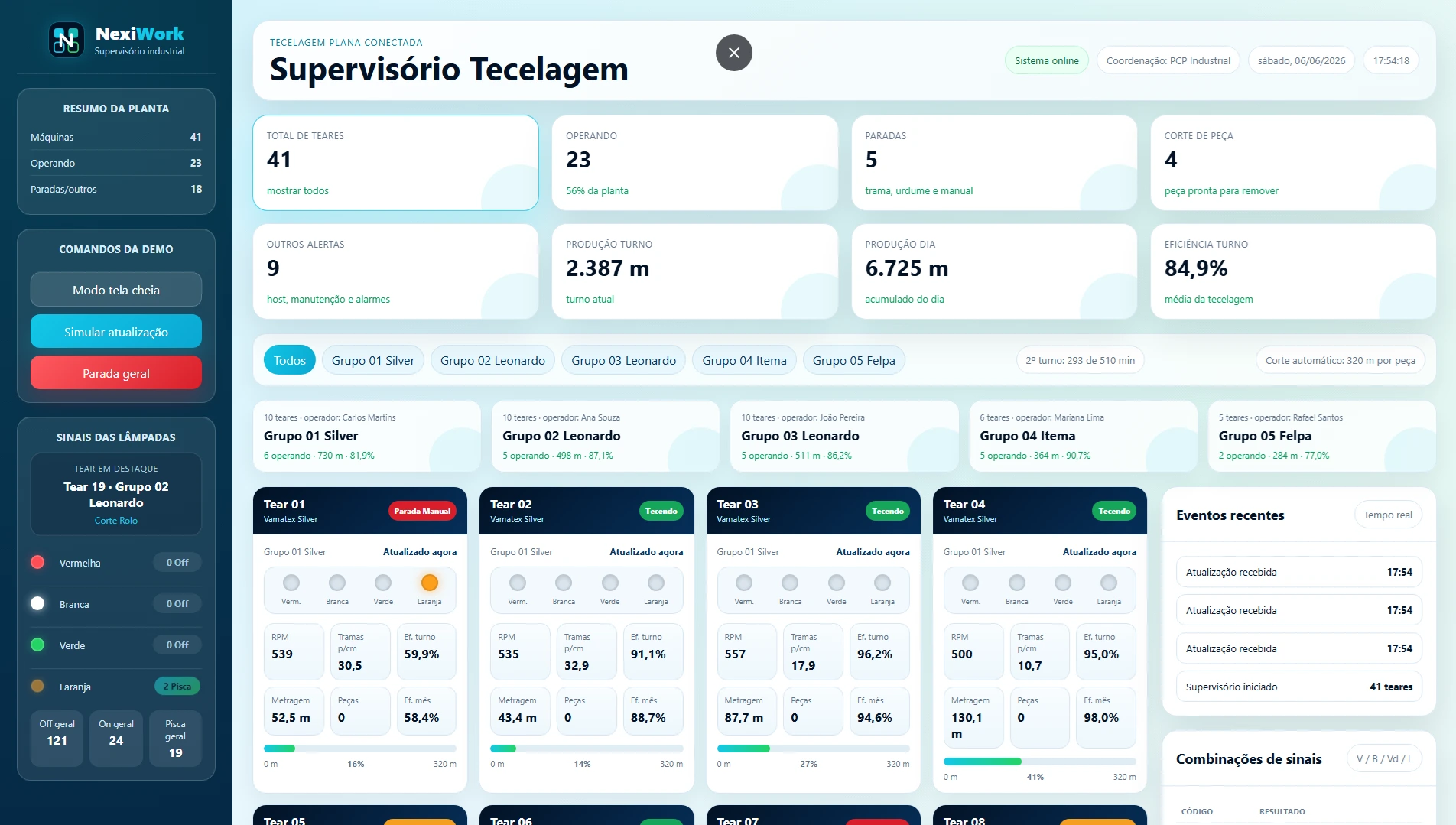Click the On geral 24 counter
This screenshot has height=825, width=1456.
click(x=116, y=738)
